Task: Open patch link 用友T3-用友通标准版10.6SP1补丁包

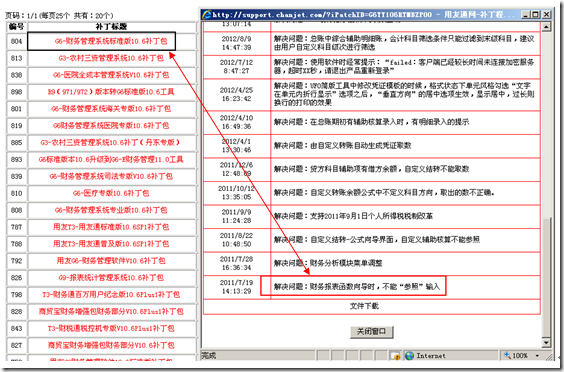Action: (x=111, y=227)
